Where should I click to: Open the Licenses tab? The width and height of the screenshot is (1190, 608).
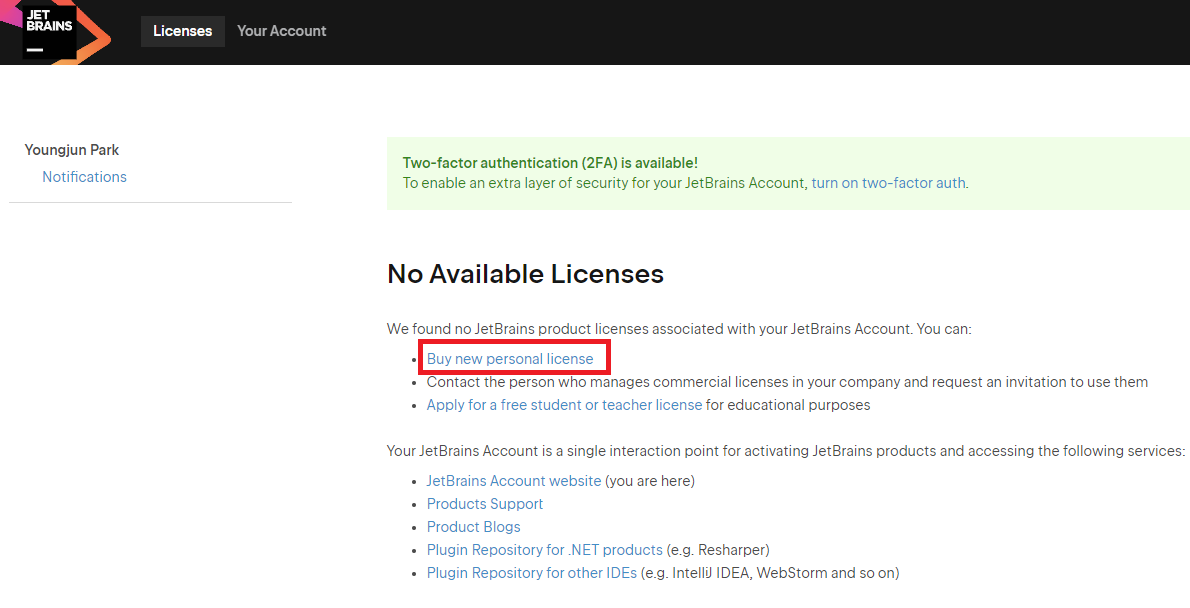coord(183,31)
